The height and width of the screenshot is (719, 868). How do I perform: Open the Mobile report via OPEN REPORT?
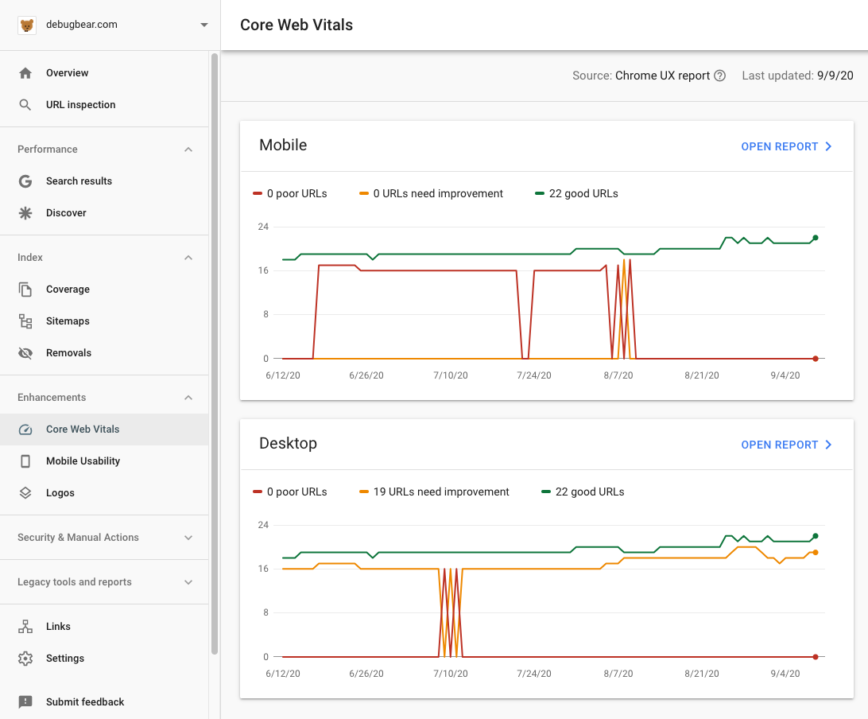tap(786, 146)
